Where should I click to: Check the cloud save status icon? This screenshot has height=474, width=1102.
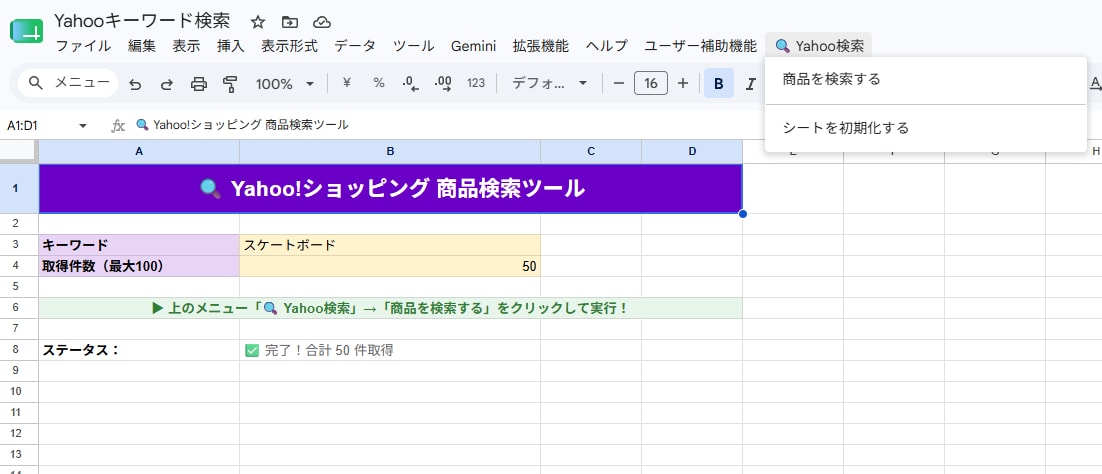pos(322,22)
